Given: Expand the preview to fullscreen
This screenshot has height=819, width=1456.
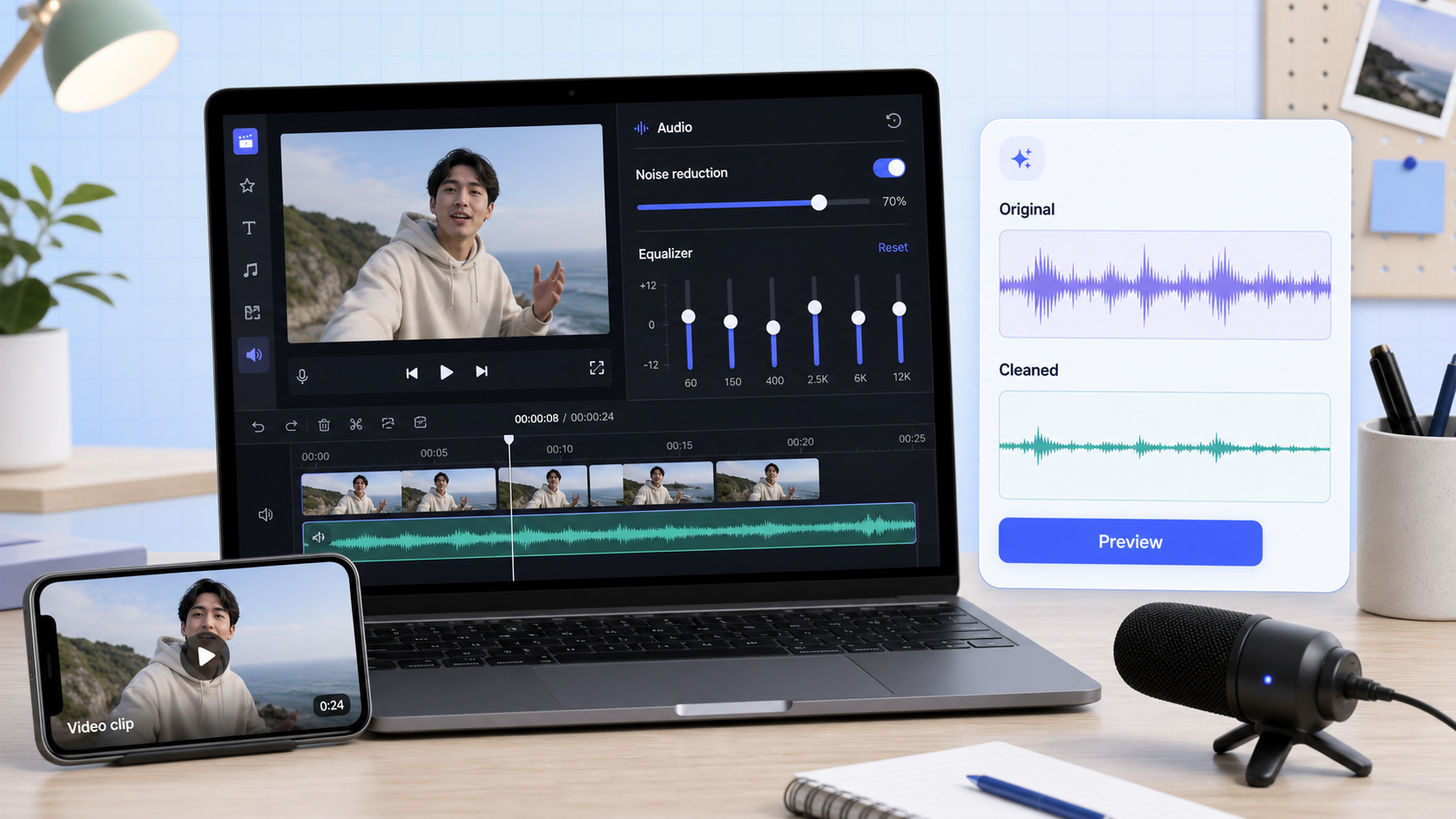Looking at the screenshot, I should pyautogui.click(x=597, y=368).
